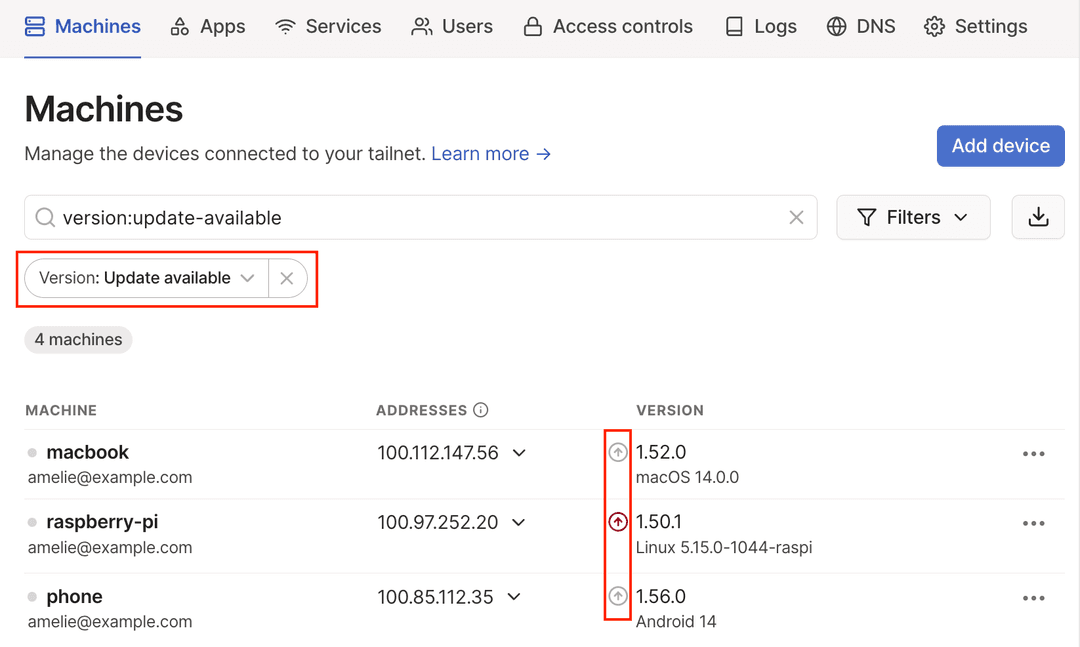This screenshot has width=1080, height=647.
Task: Click the Add device button
Action: click(x=1000, y=146)
